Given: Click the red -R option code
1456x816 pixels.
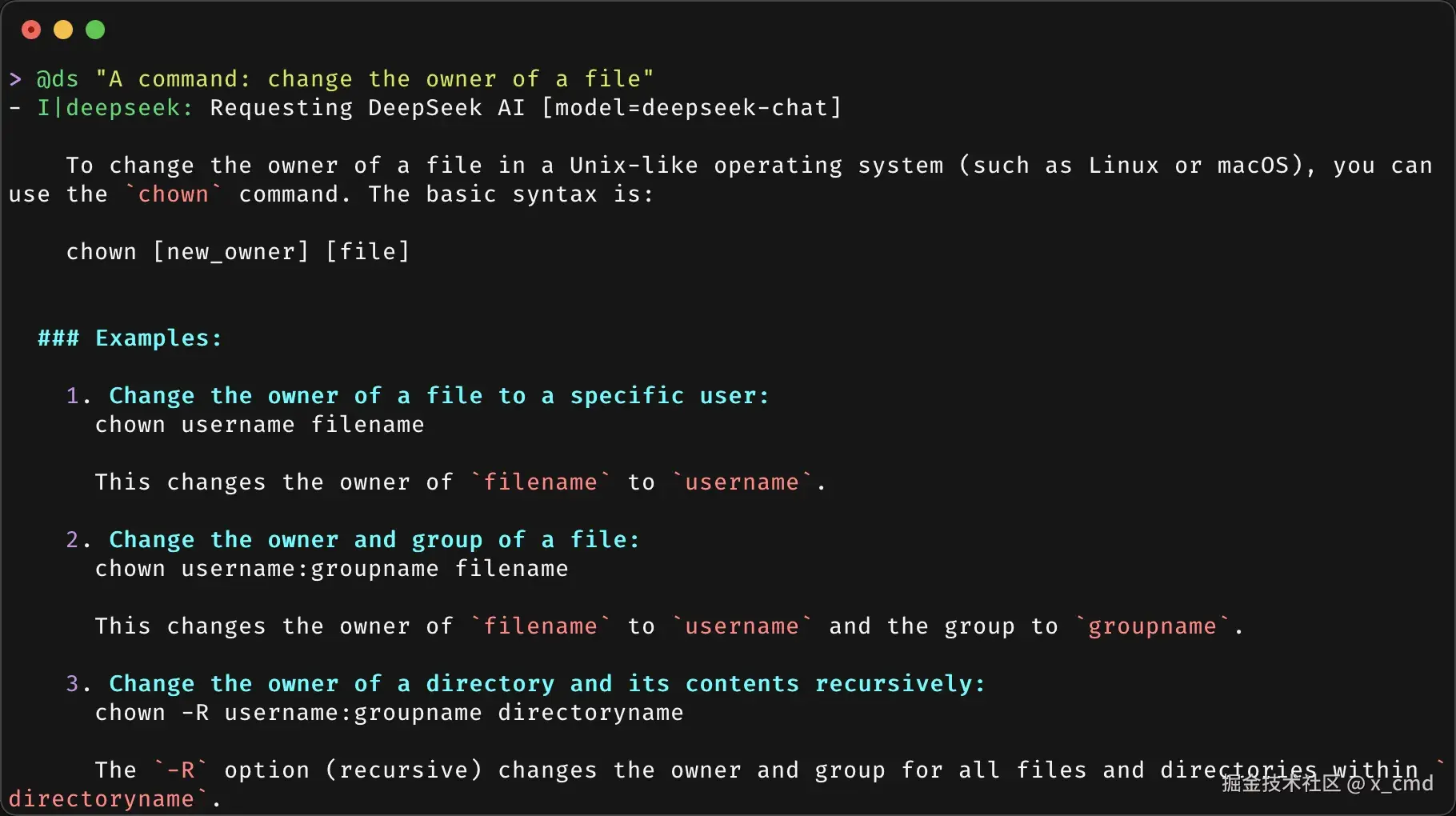Looking at the screenshot, I should (181, 770).
